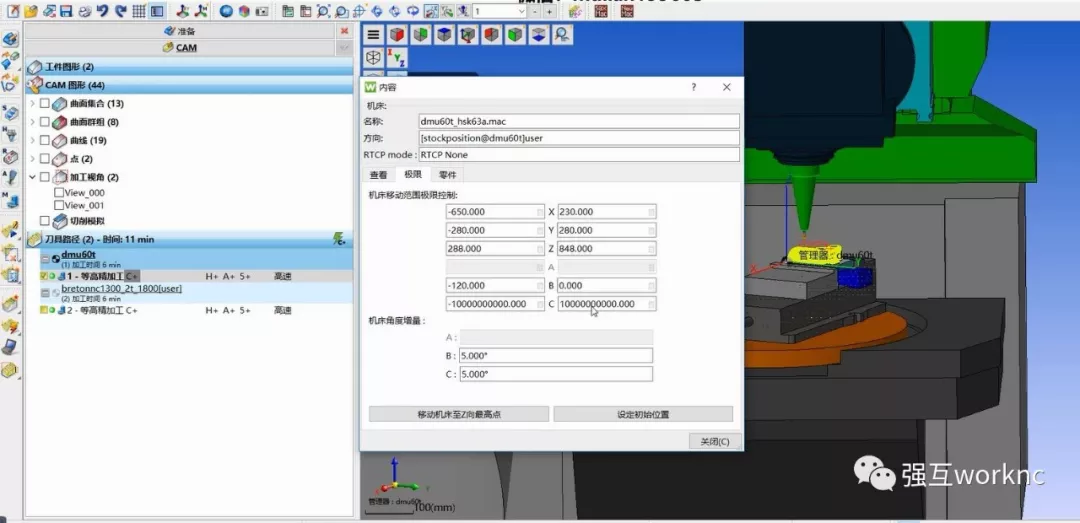
Task: Click the redo arrow in the toolbar
Action: tap(121, 11)
